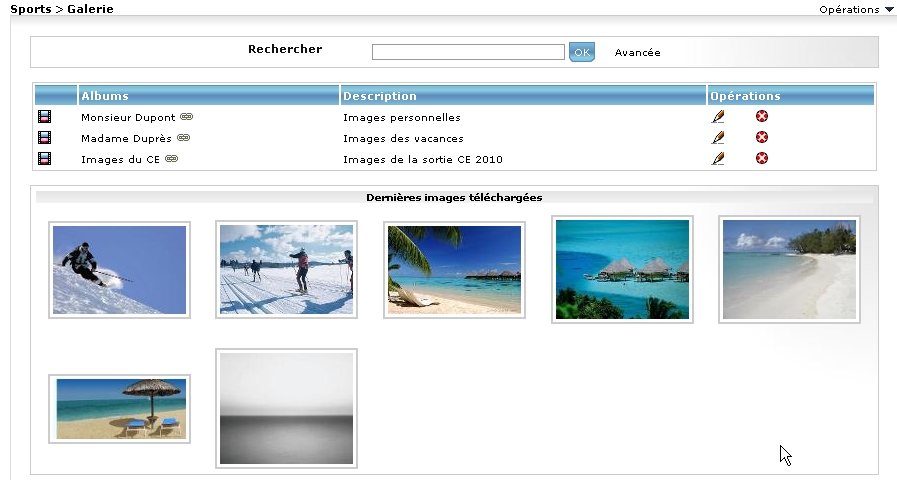The width and height of the screenshot is (897, 480).
Task: Click the album icon beside Madame Duprès
Action: tap(44, 137)
